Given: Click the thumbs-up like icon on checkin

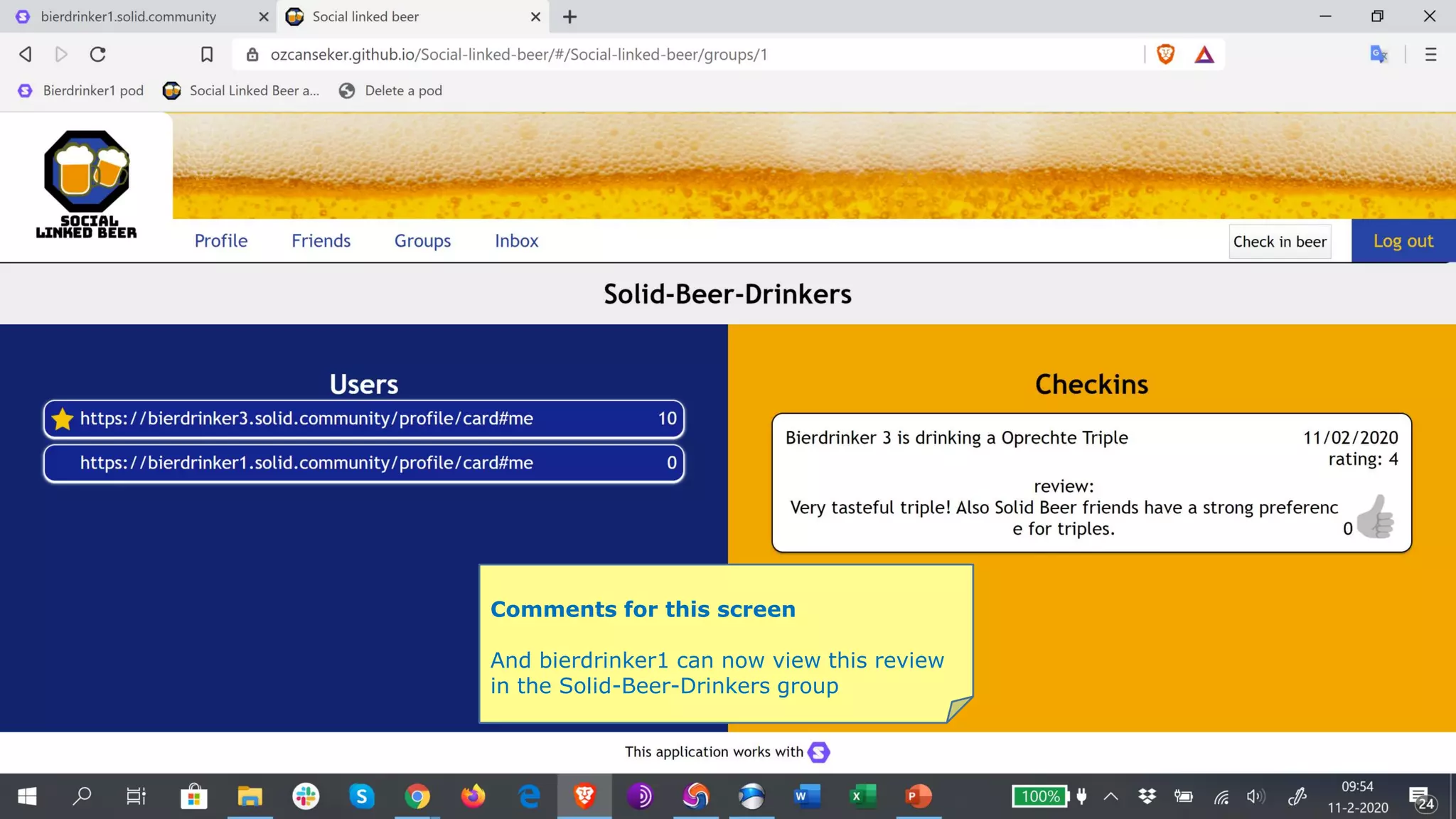Looking at the screenshot, I should pyautogui.click(x=1375, y=517).
